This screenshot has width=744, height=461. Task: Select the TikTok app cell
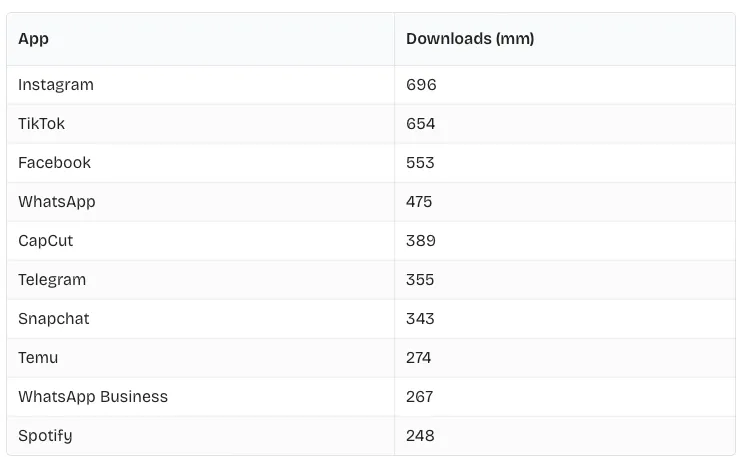click(x=44, y=124)
